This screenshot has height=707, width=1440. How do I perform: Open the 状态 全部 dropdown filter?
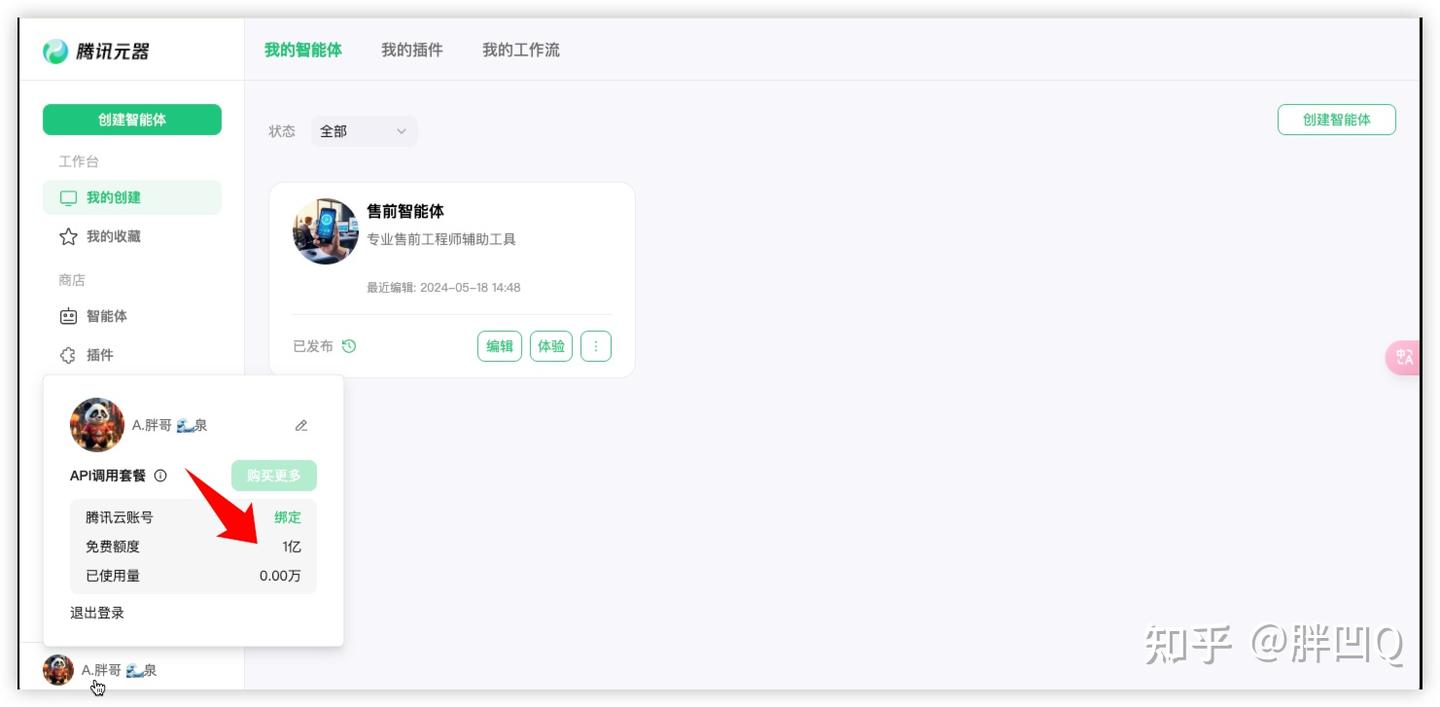click(364, 131)
